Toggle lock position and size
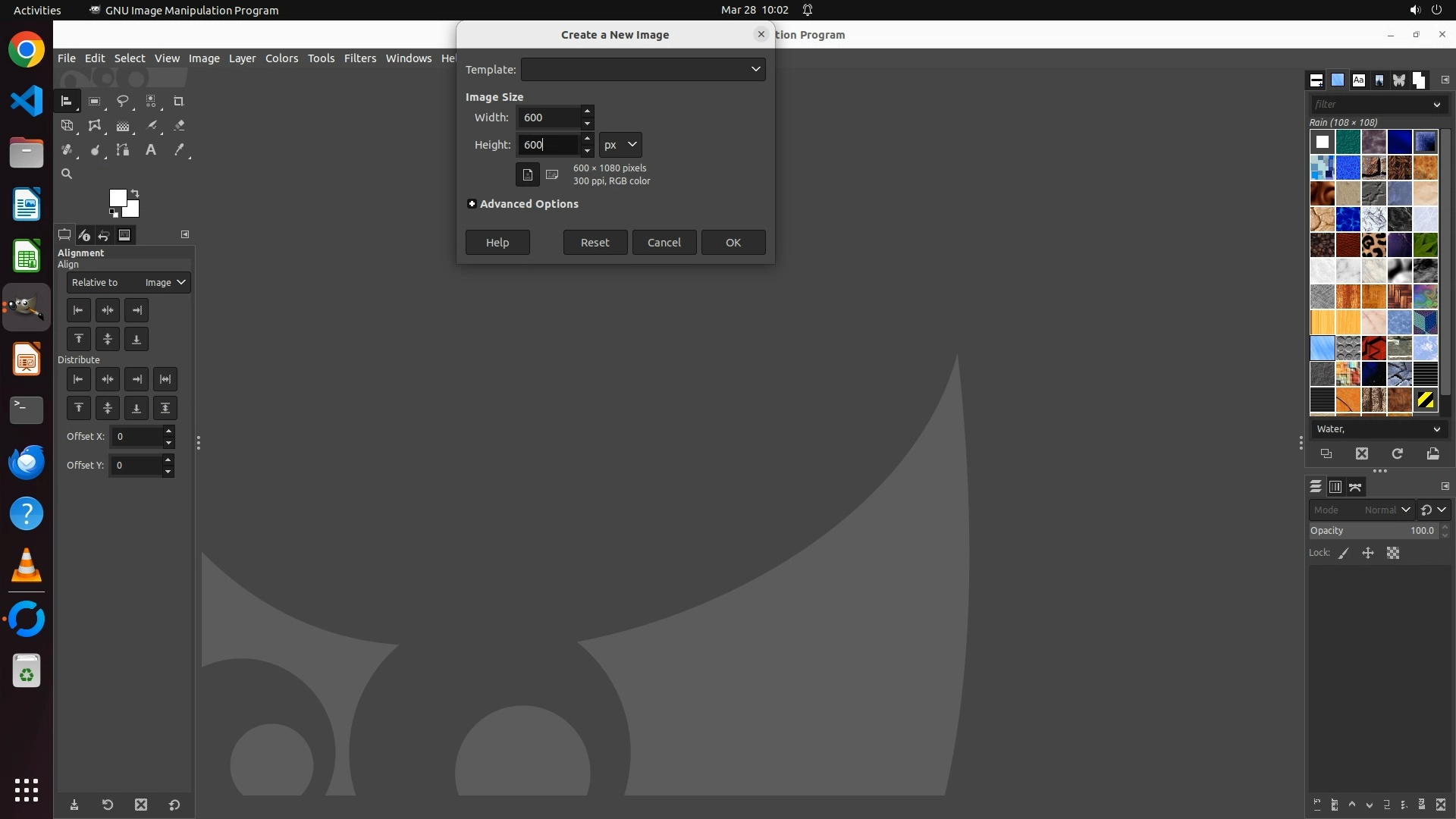Screen dimensions: 1456x819 click(1368, 554)
